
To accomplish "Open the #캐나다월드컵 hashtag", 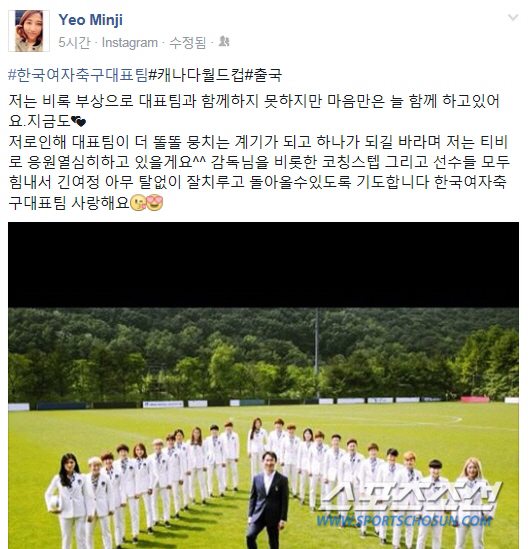I will click(x=196, y=75).
